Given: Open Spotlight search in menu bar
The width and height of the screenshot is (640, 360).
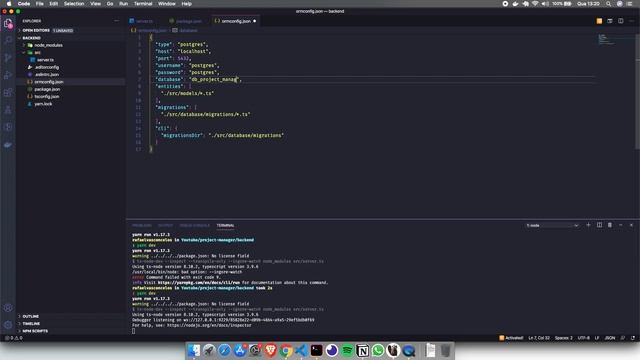Looking at the screenshot, I should [609, 4].
